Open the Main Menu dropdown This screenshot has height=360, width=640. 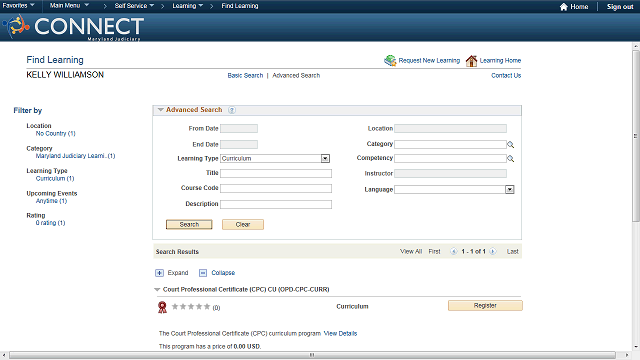click(69, 6)
